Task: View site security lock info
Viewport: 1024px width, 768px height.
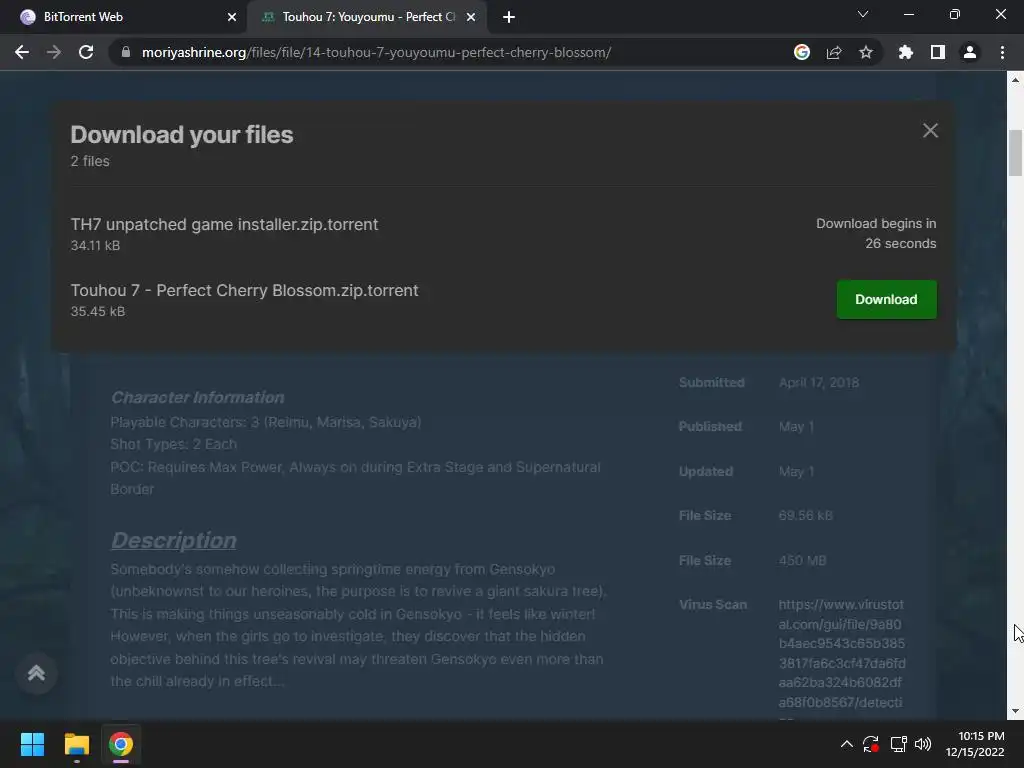Action: (125, 52)
